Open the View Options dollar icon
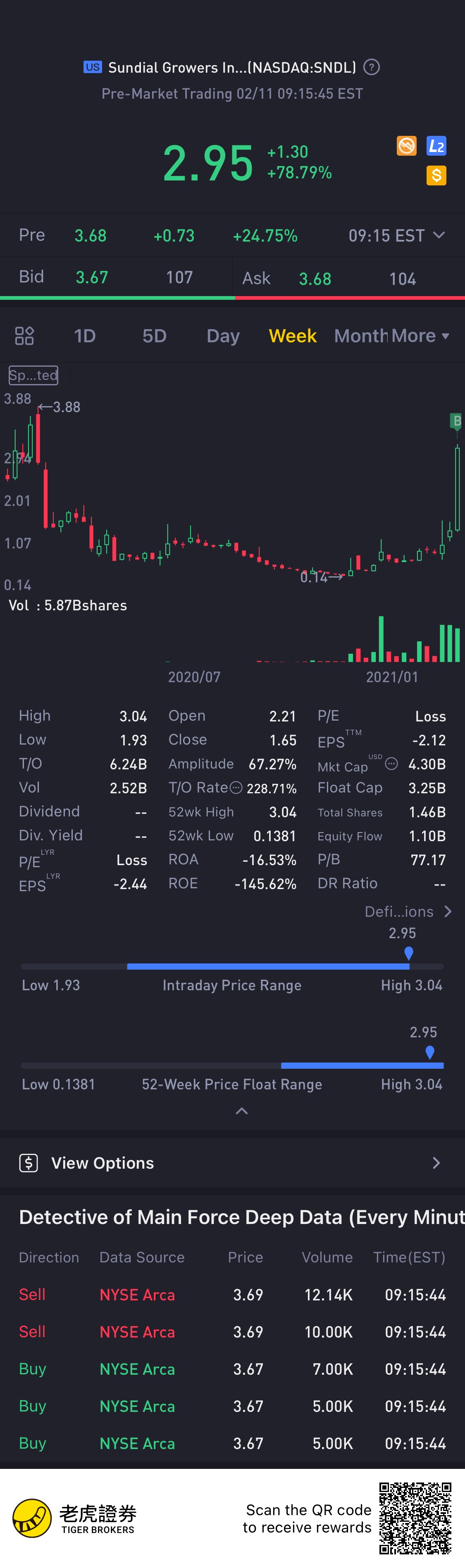Viewport: 465px width, 1568px height. pos(29,1162)
